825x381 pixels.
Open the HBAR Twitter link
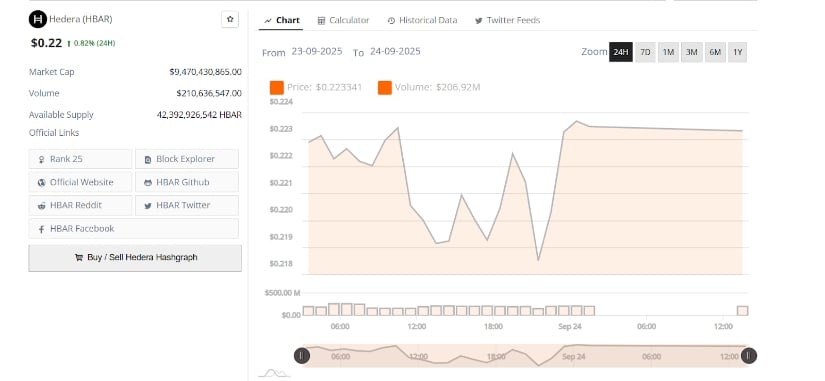point(187,205)
